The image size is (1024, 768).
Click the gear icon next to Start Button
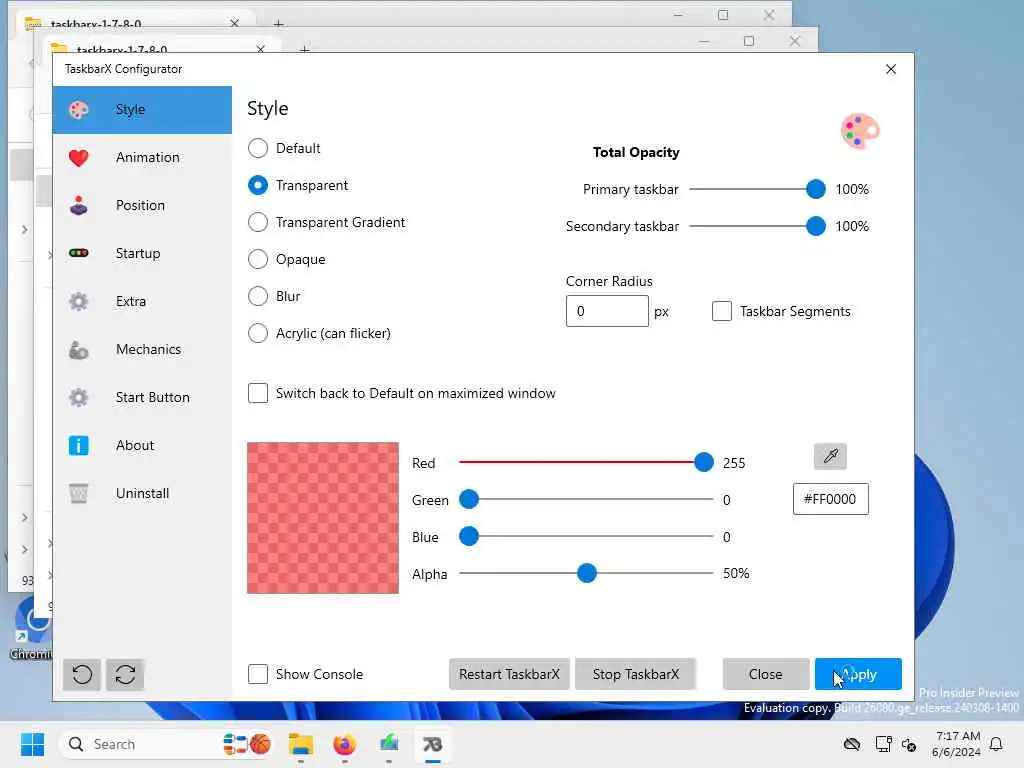click(78, 398)
